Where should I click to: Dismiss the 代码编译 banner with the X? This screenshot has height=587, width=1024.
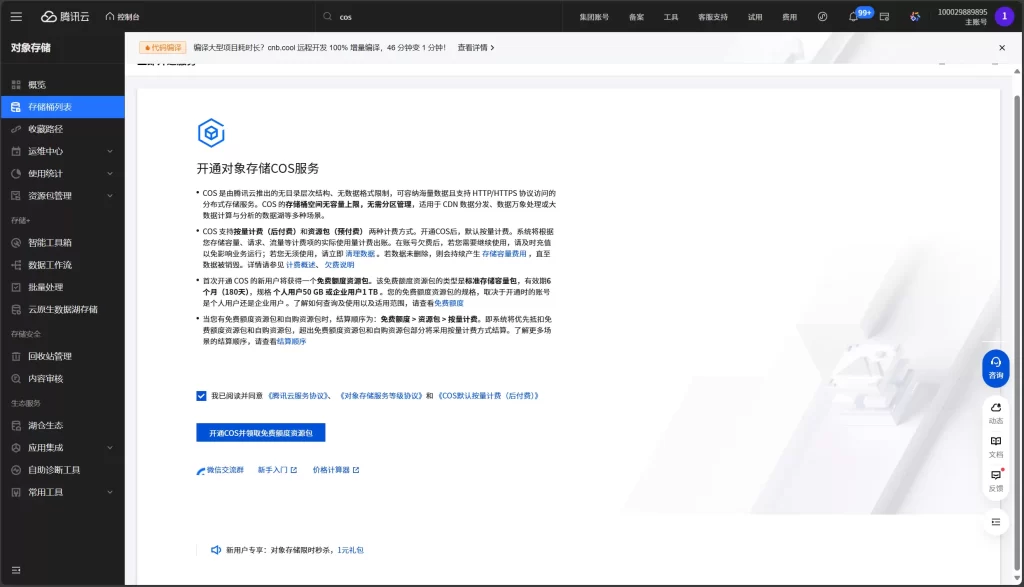(x=1000, y=46)
